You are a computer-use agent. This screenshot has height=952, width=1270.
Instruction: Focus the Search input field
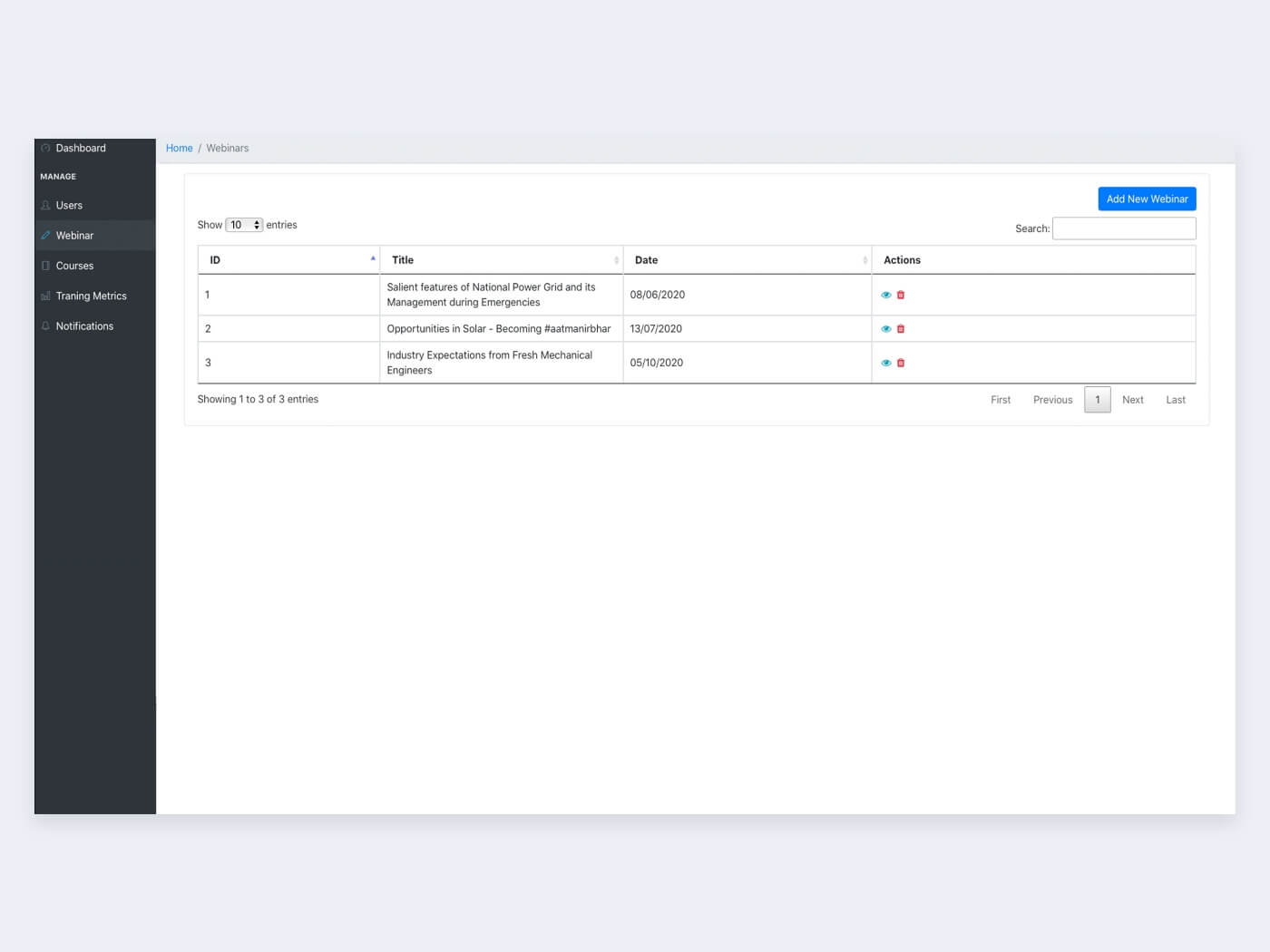coord(1124,228)
